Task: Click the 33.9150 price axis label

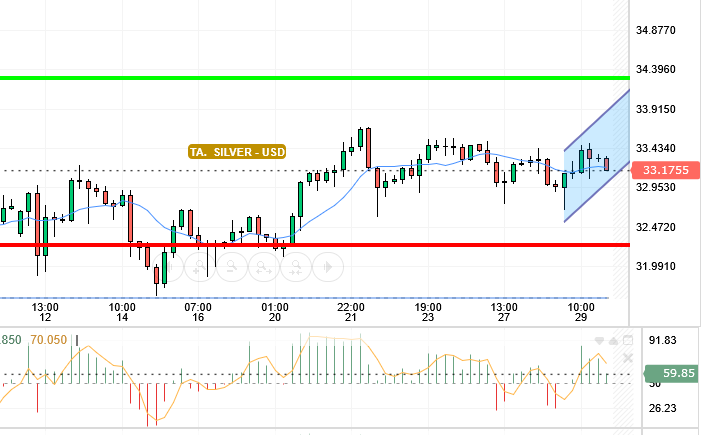Action: coord(655,109)
